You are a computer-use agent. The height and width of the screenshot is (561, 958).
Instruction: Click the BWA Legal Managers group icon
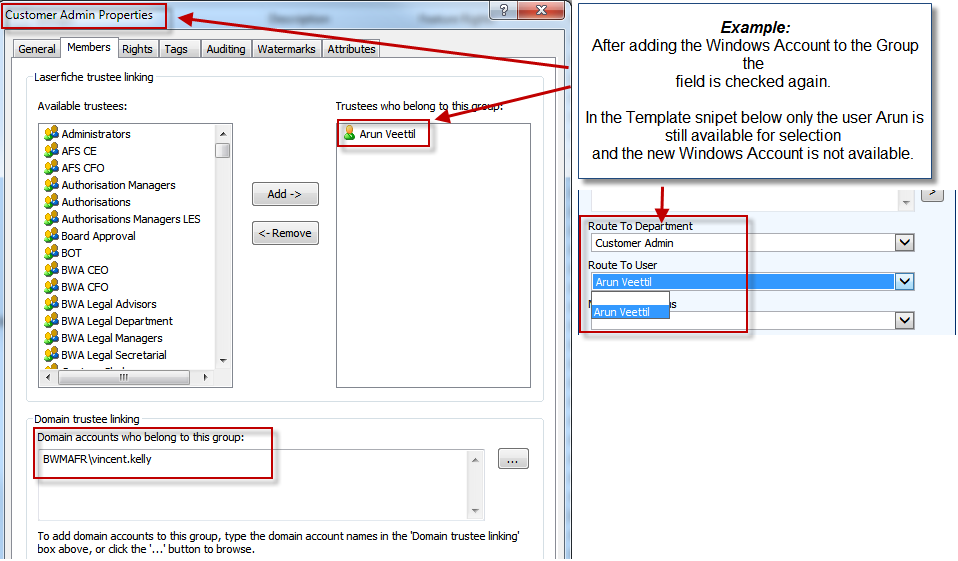tap(51, 338)
